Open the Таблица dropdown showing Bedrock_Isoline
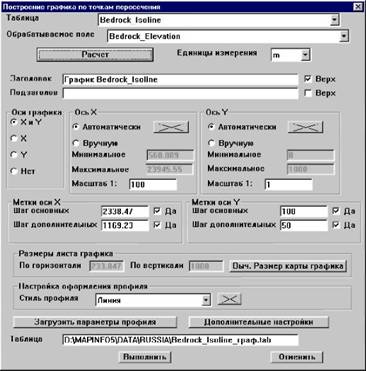The image size is (366, 371). [x=334, y=20]
